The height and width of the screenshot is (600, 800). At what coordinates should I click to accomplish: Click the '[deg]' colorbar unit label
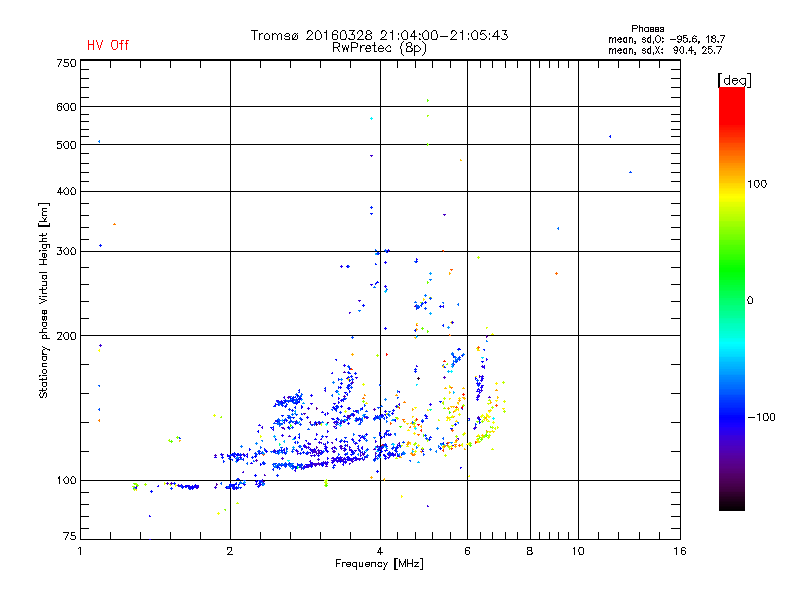tap(734, 80)
